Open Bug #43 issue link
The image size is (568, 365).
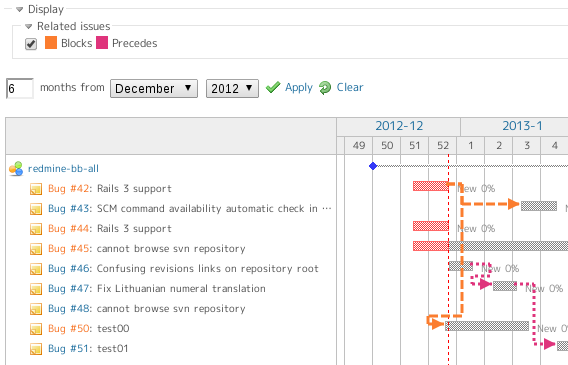tap(69, 209)
